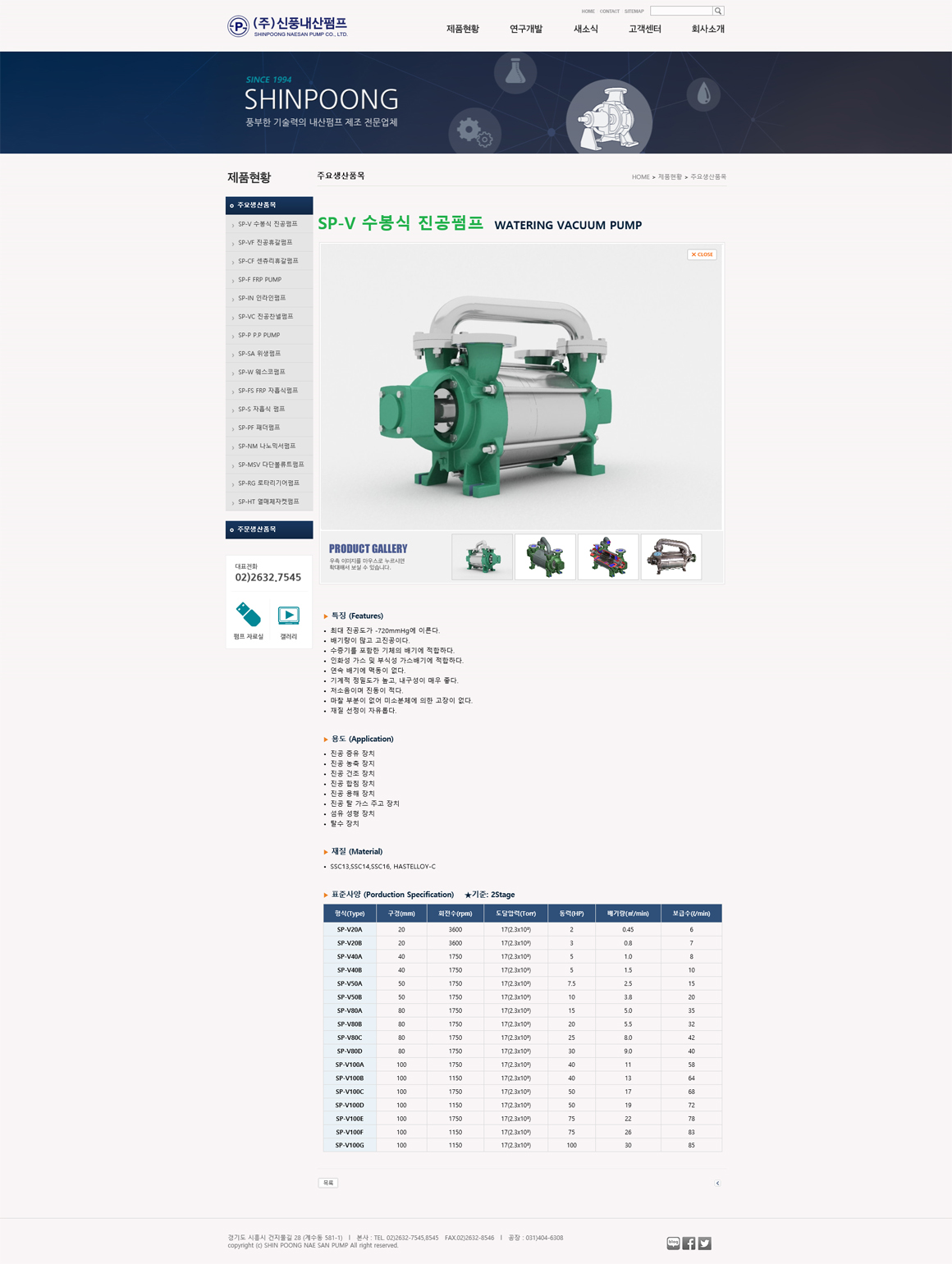Click the search input field

pyautogui.click(x=680, y=11)
